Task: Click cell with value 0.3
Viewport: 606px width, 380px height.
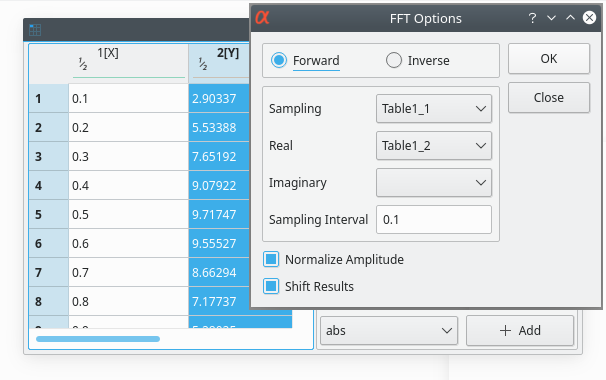Action: (128, 157)
